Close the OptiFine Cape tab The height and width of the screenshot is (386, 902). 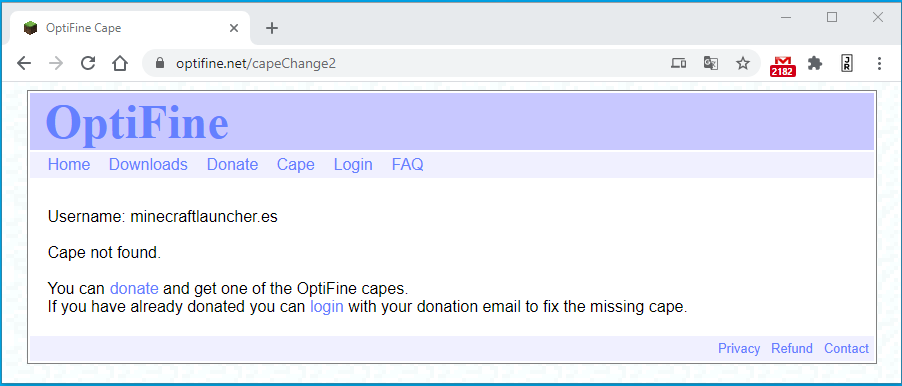[234, 28]
